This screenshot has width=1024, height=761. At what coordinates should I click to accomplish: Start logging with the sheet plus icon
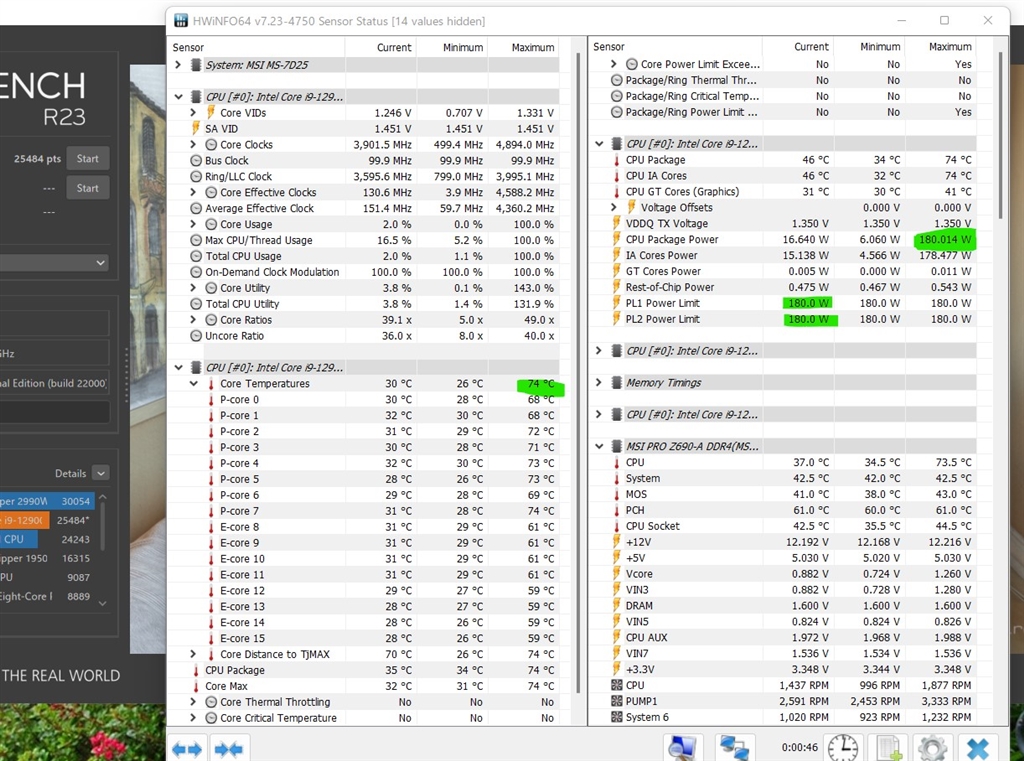tap(888, 749)
